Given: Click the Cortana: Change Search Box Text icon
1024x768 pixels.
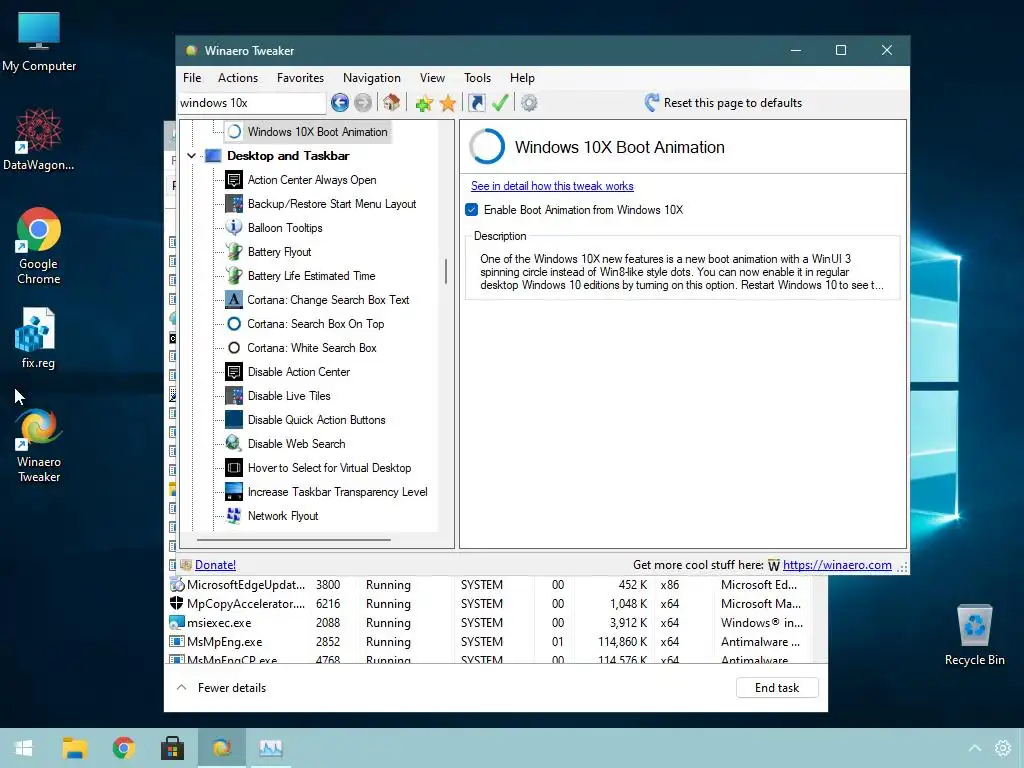Looking at the screenshot, I should 234,300.
